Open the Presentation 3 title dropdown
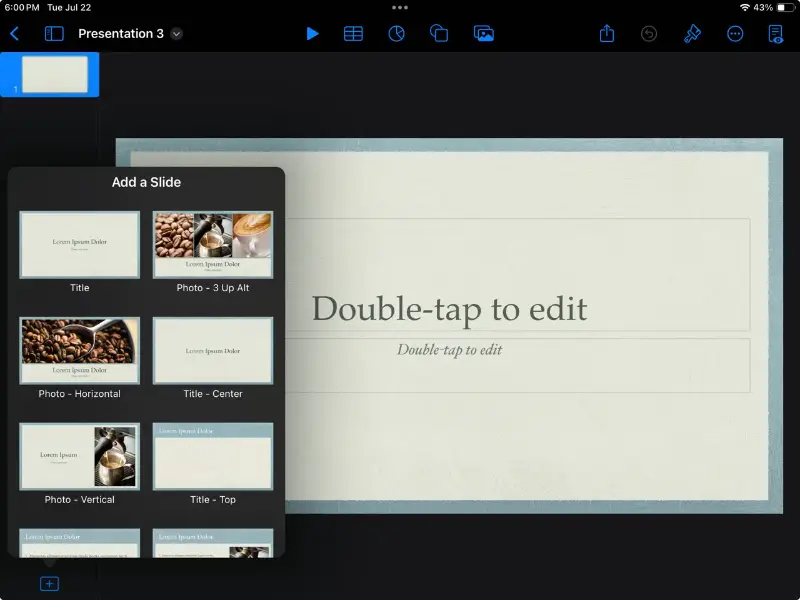Screen dimensions: 800x600 coord(176,34)
